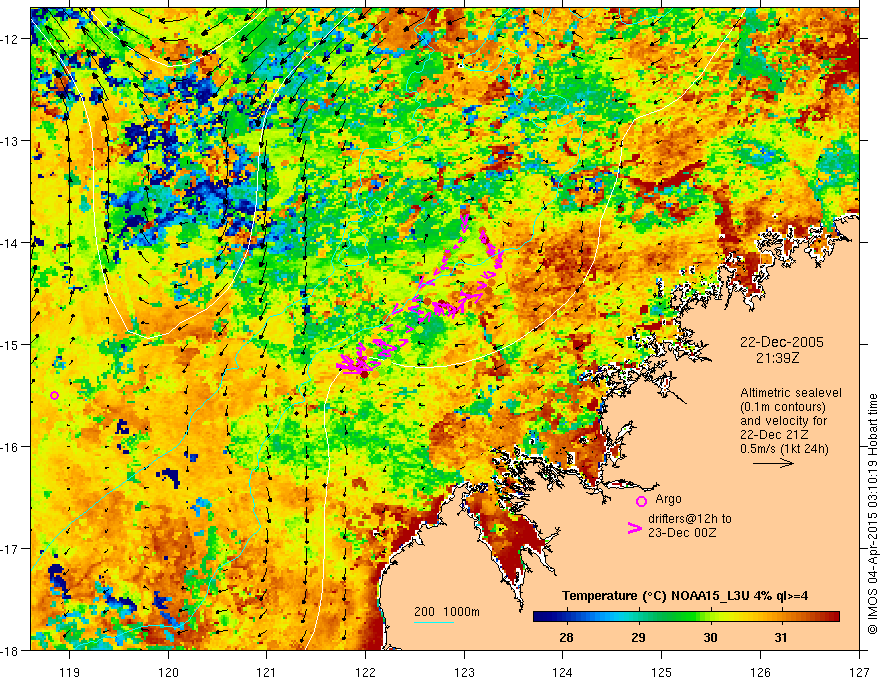This screenshot has height=680, width=880.
Task: Click the longitude axis label '125'
Action: pos(662,672)
